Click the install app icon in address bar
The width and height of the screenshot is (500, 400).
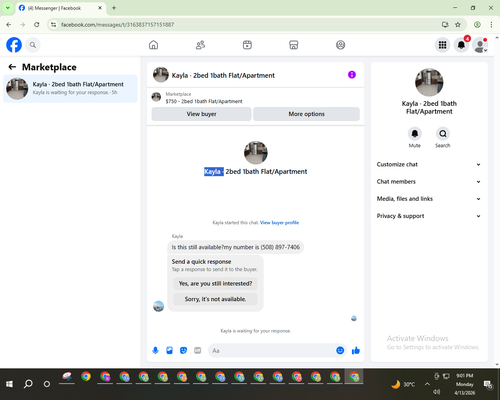445,25
